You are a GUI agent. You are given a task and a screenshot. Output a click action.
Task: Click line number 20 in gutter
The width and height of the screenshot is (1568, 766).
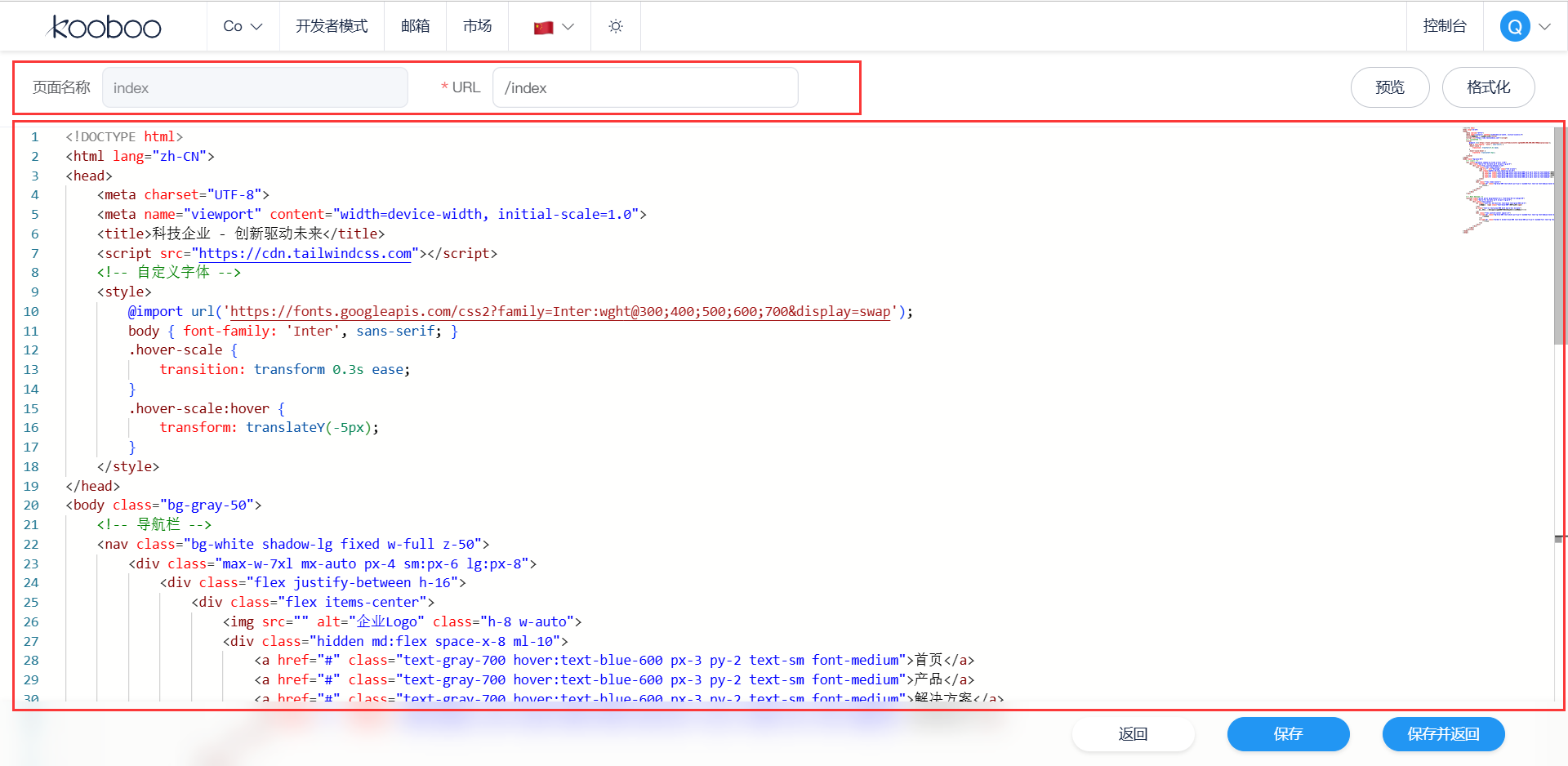[x=31, y=505]
